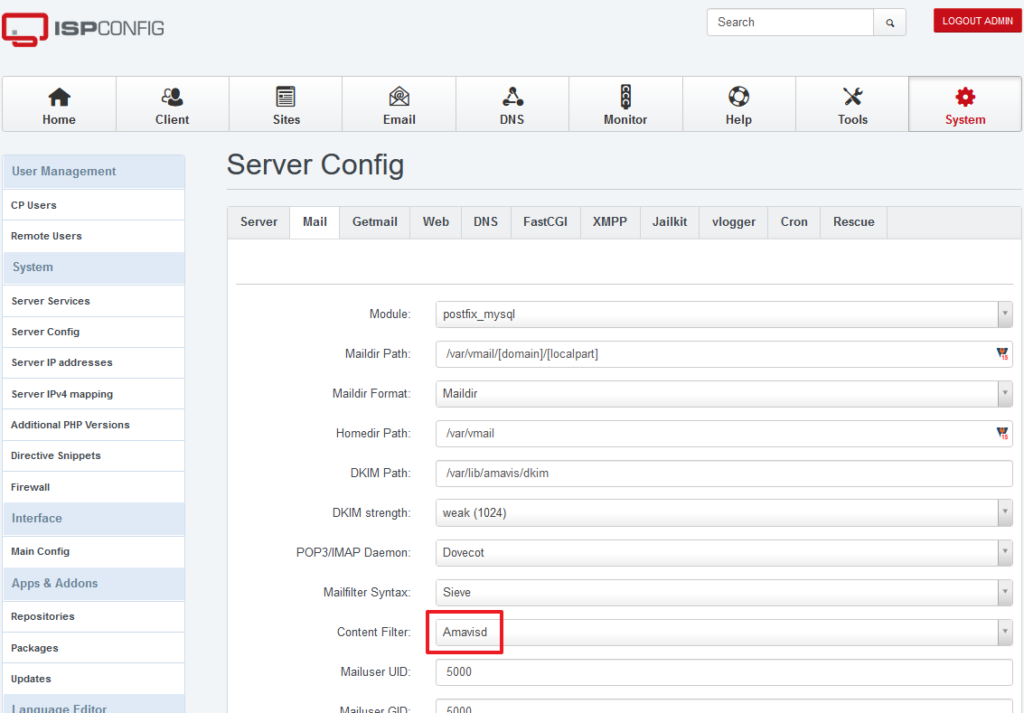Click the Maildir Path text field
This screenshot has width=1024, height=713.
pyautogui.click(x=724, y=354)
